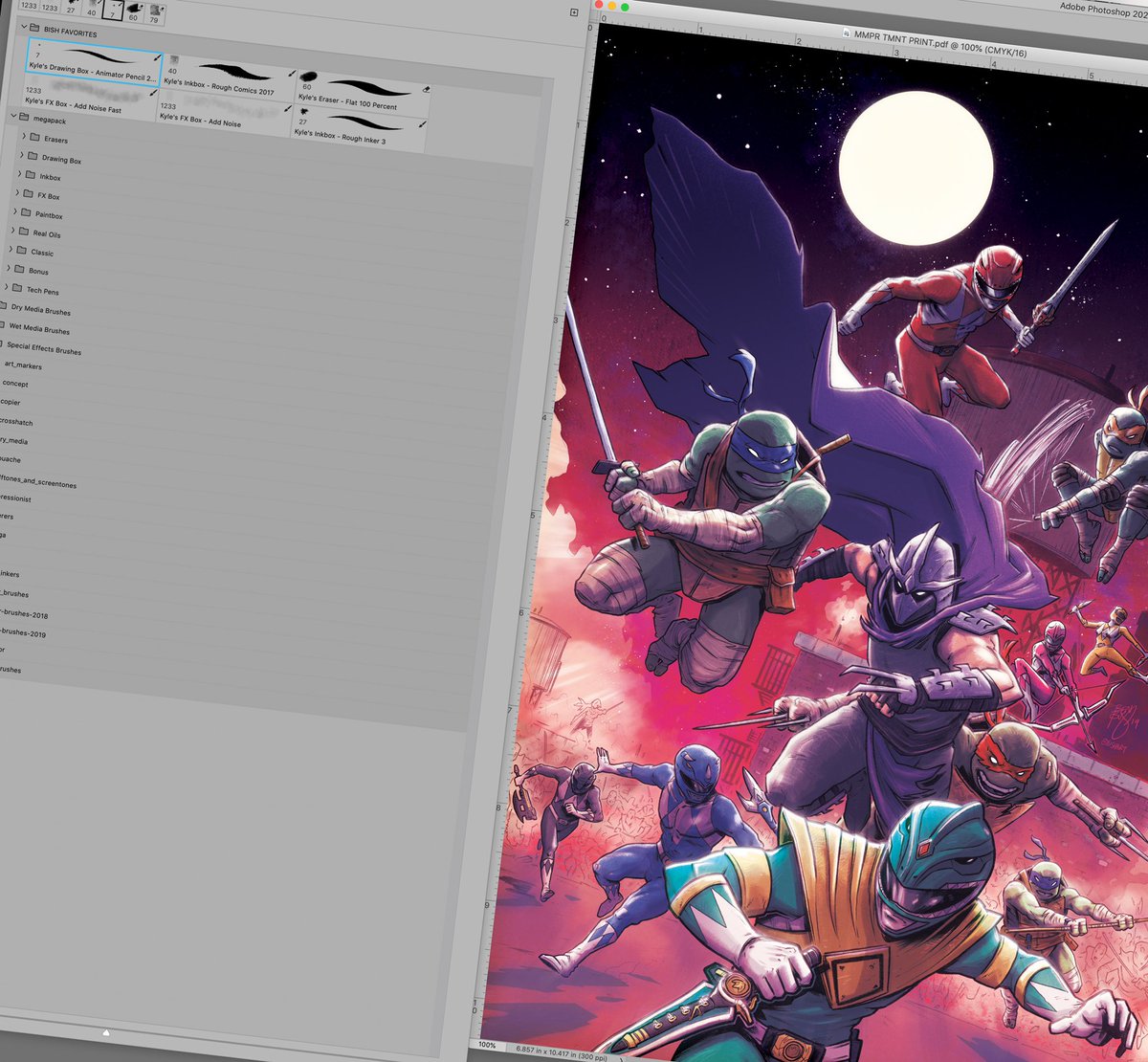Screen dimensions: 1148x1062
Task: Select the recent brush thumbnail sized 27
Action: (x=71, y=8)
